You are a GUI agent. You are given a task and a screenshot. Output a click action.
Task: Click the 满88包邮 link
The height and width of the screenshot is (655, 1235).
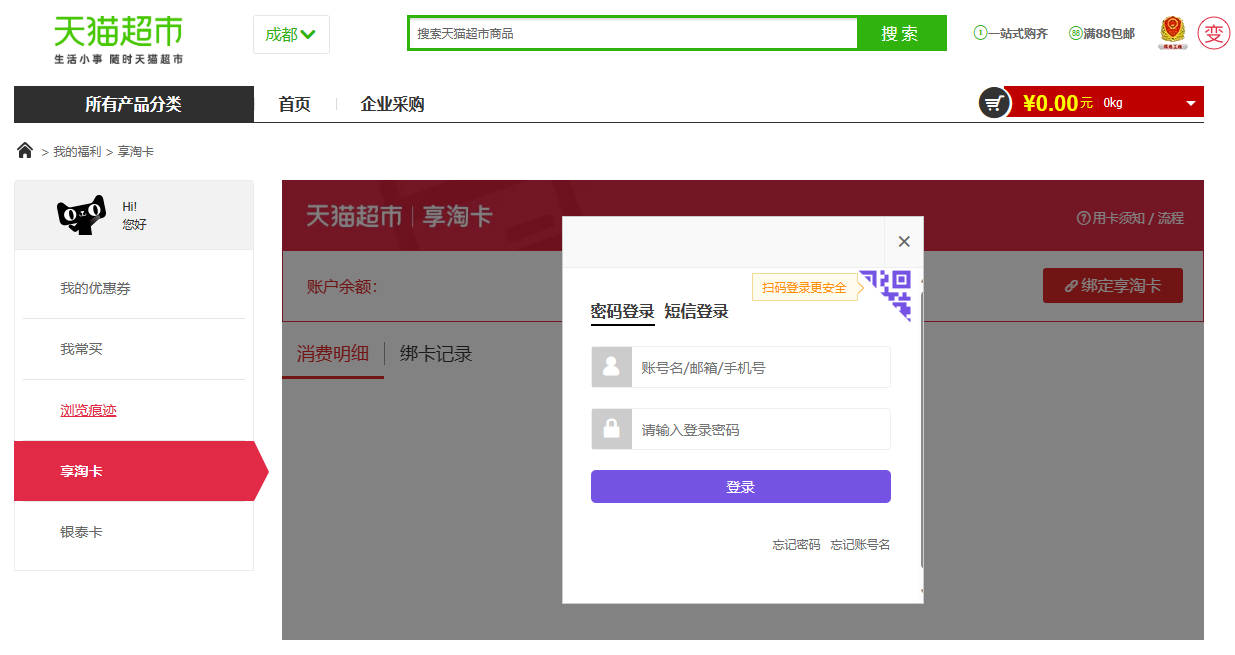click(x=1102, y=33)
